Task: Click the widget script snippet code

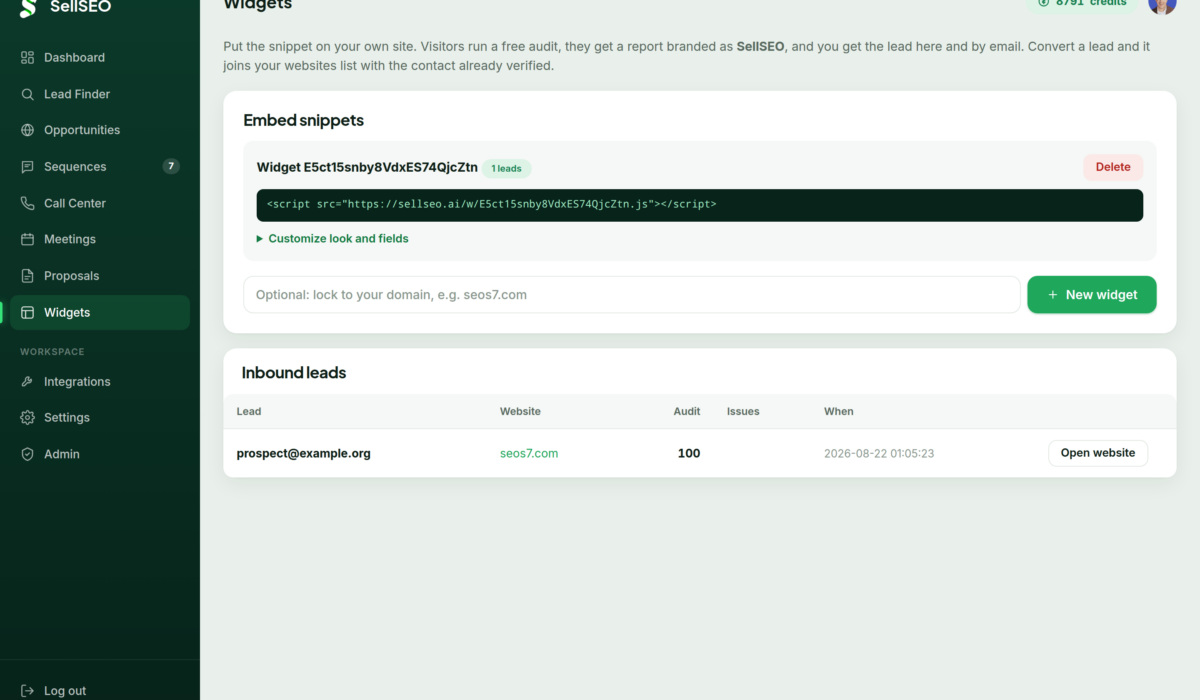Action: point(700,204)
